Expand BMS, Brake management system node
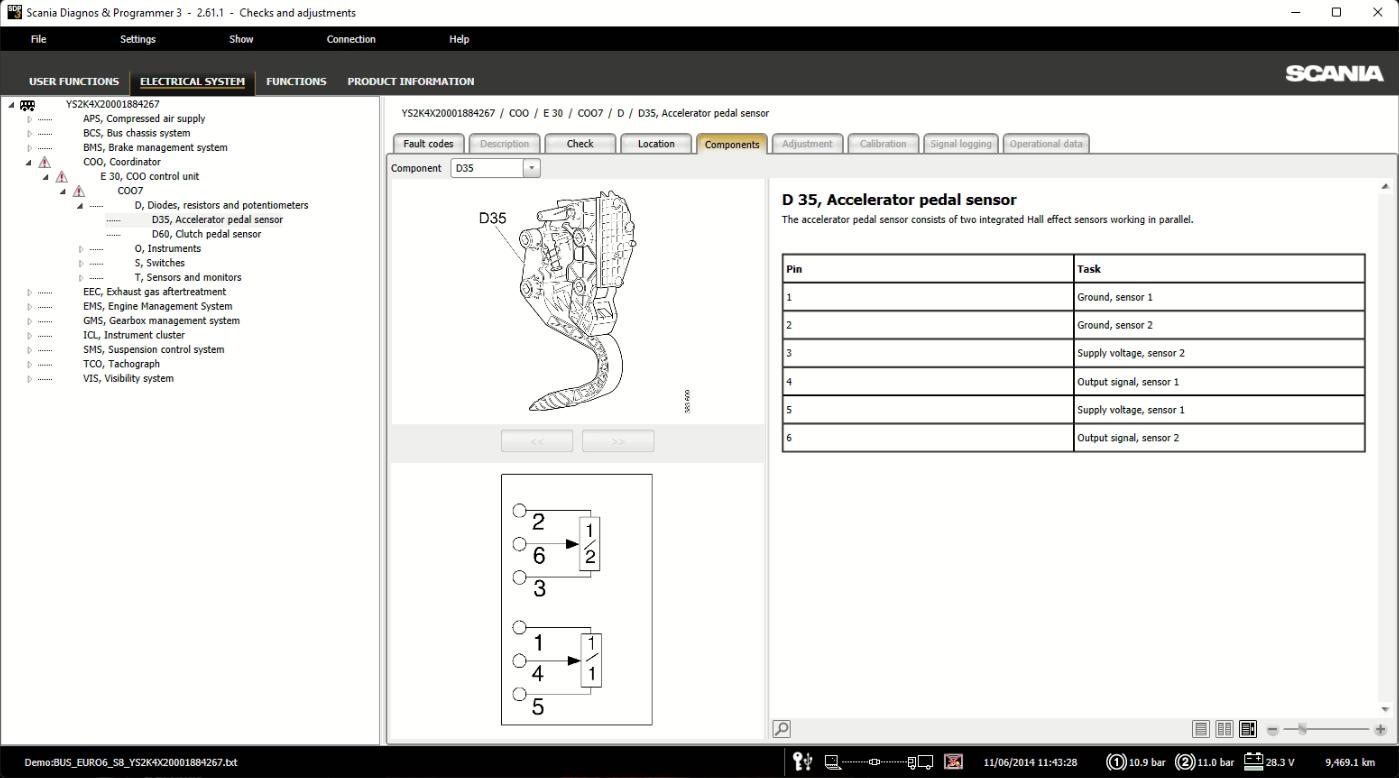 [x=29, y=148]
